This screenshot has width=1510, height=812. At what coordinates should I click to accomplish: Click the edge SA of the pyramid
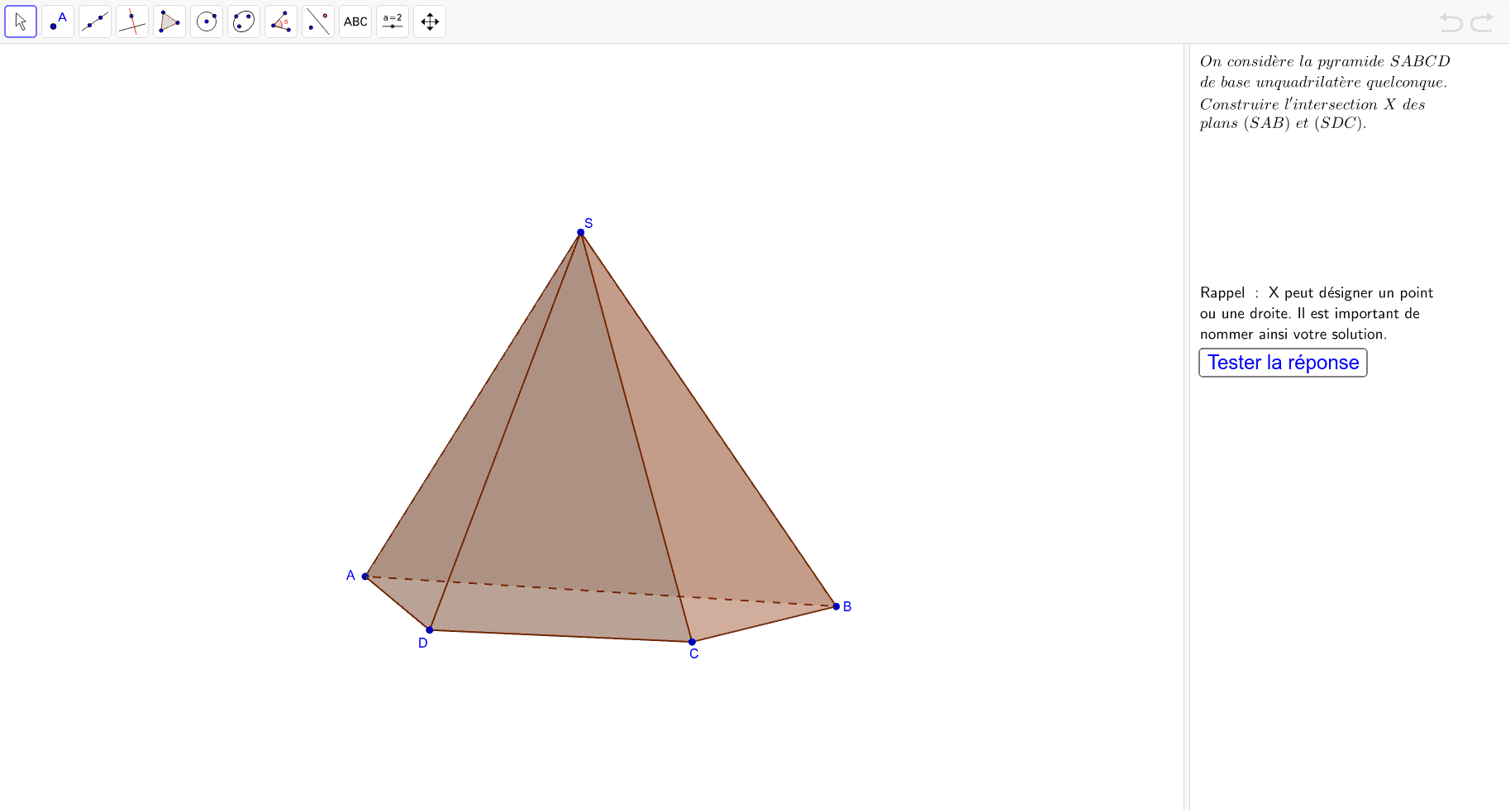pos(474,404)
